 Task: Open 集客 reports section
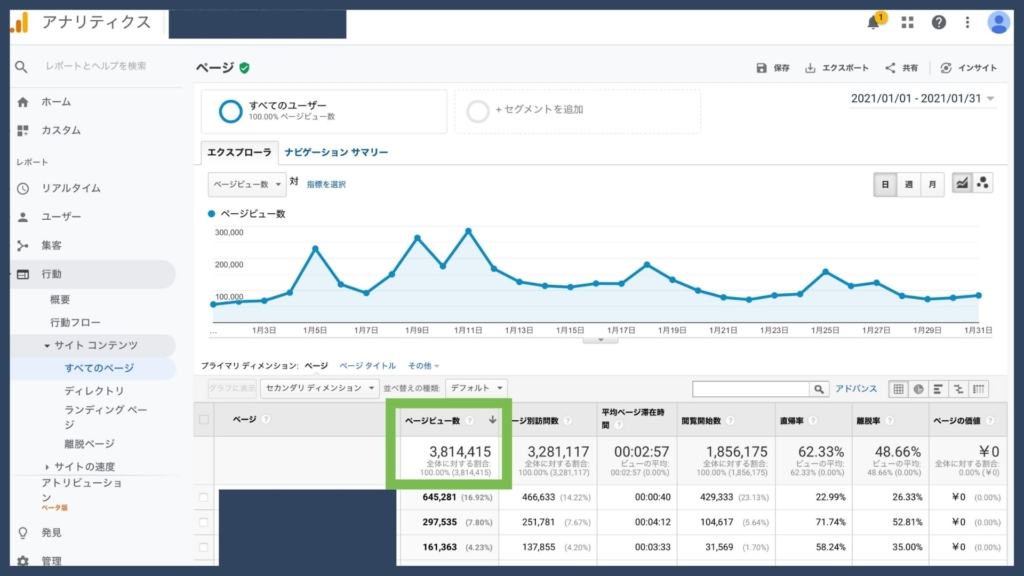coord(51,246)
